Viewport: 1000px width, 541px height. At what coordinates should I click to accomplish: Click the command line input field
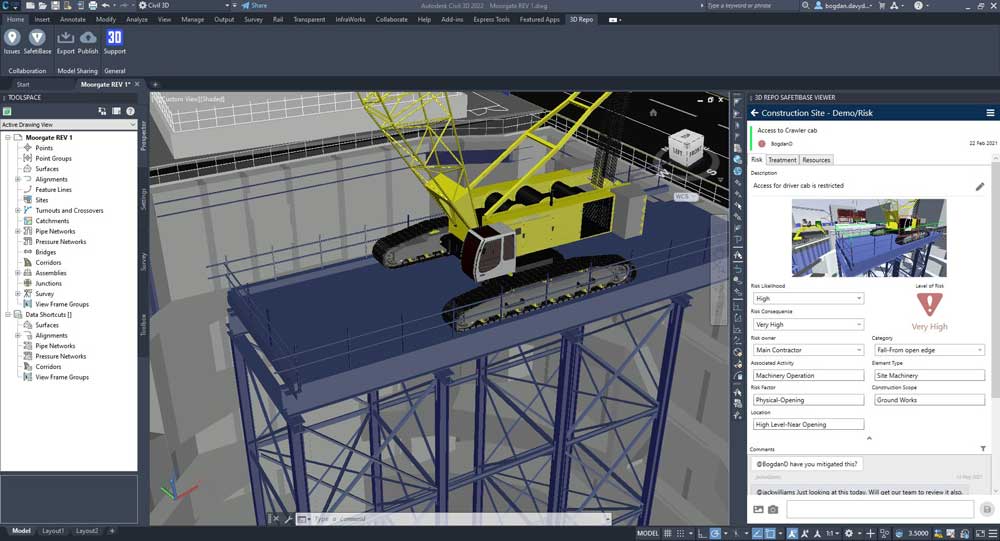[x=456, y=519]
